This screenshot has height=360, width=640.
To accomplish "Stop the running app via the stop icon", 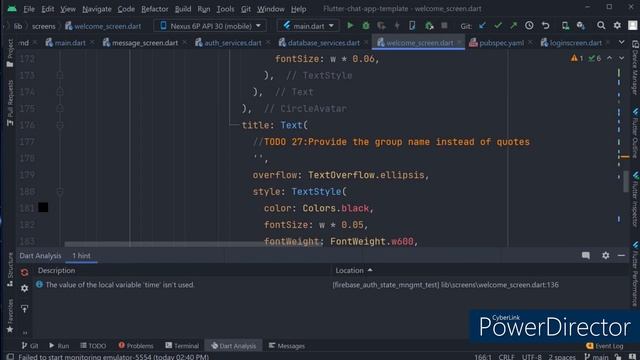I will [x=444, y=26].
